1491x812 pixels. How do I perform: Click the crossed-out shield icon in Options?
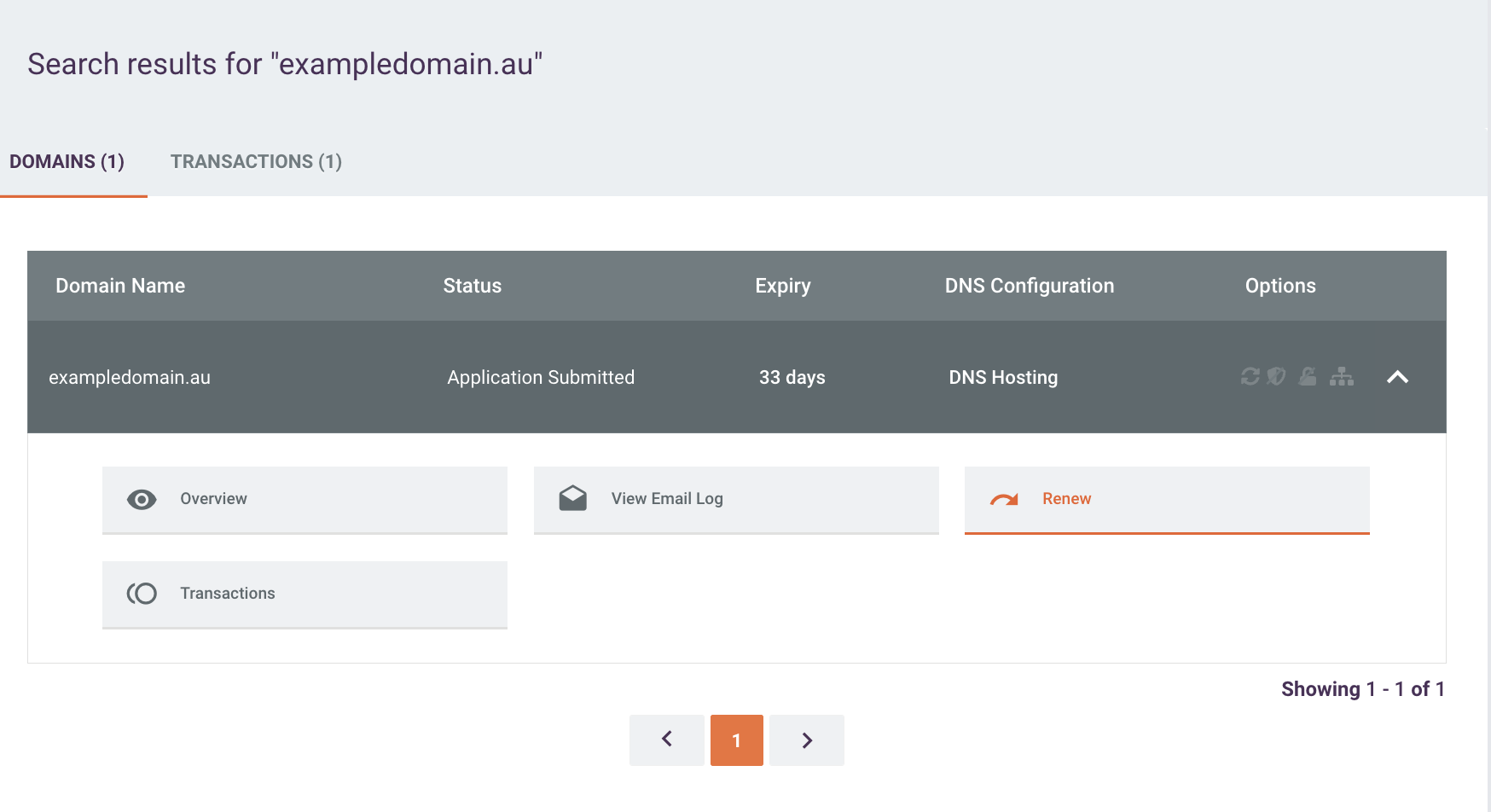[x=1276, y=376]
